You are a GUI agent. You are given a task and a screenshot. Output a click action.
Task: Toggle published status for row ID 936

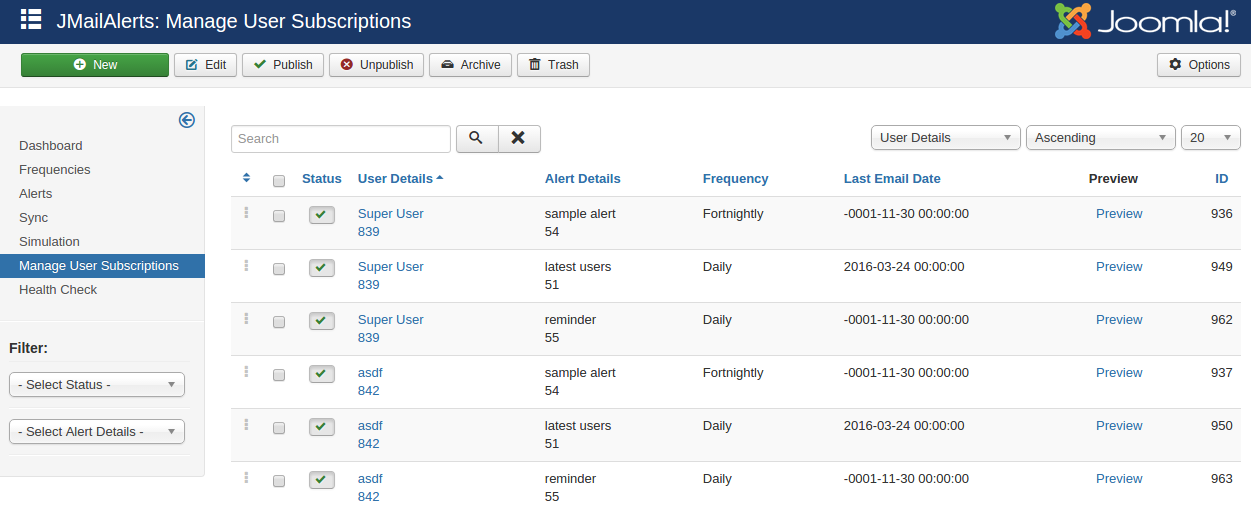(321, 215)
